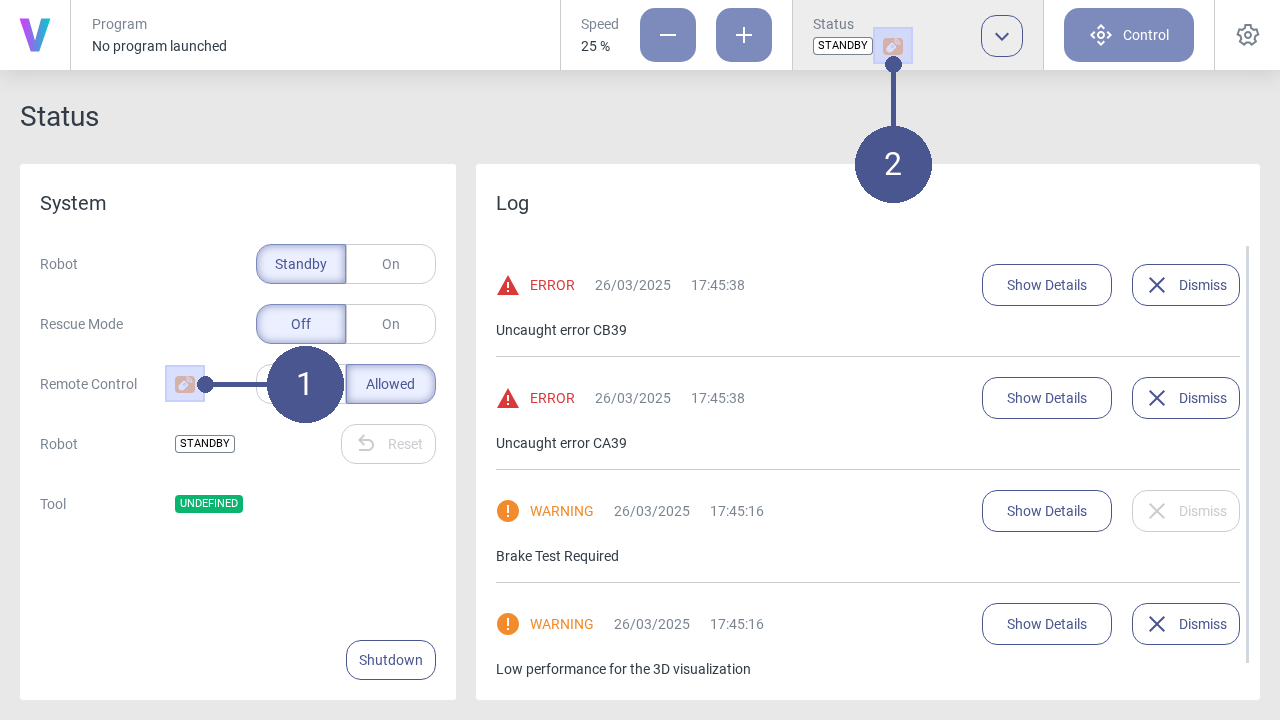The height and width of the screenshot is (720, 1280).
Task: Open settings gear icon
Action: (x=1247, y=35)
